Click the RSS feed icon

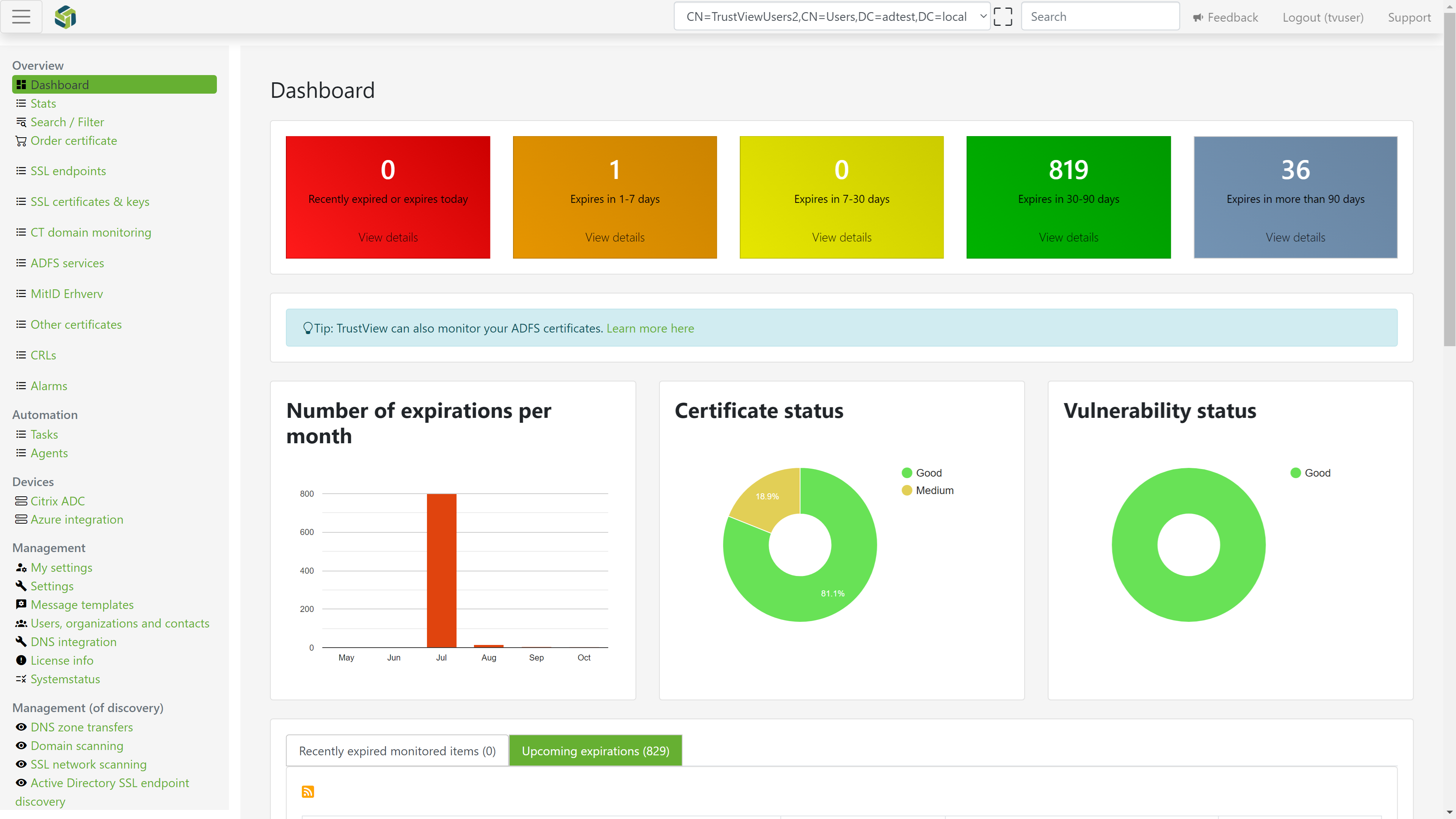[x=308, y=791]
